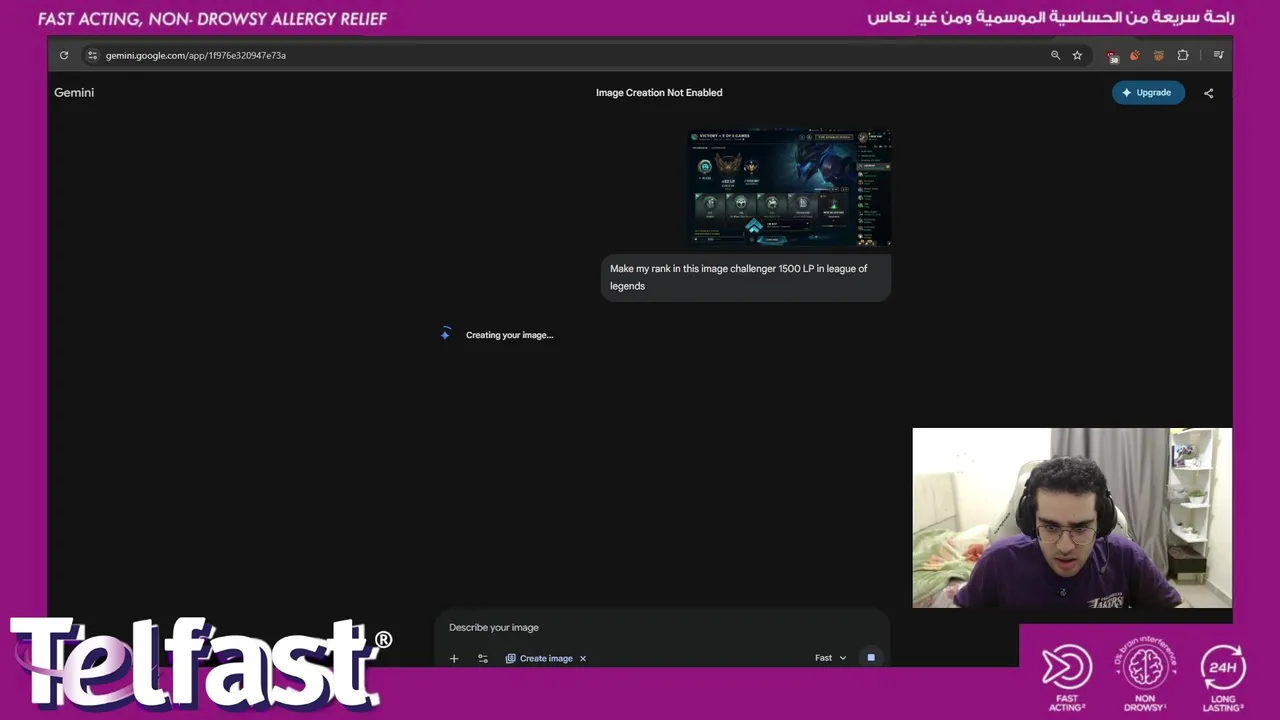
Task: Click the gemini.google.com address bar URL
Action: (196, 55)
